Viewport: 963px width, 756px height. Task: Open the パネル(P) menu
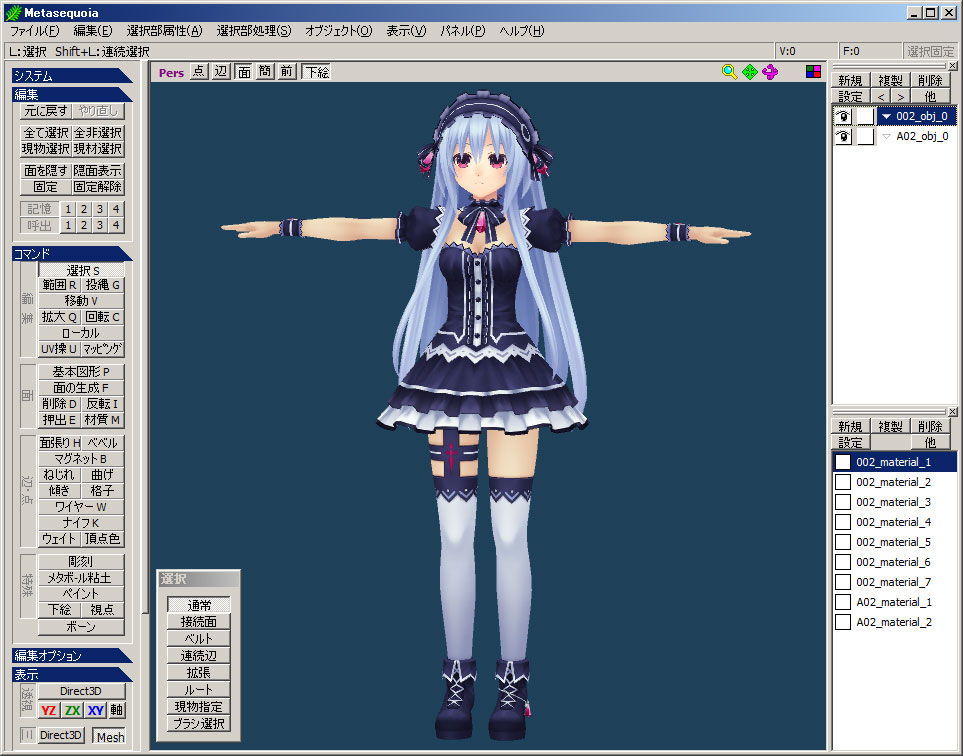point(462,31)
